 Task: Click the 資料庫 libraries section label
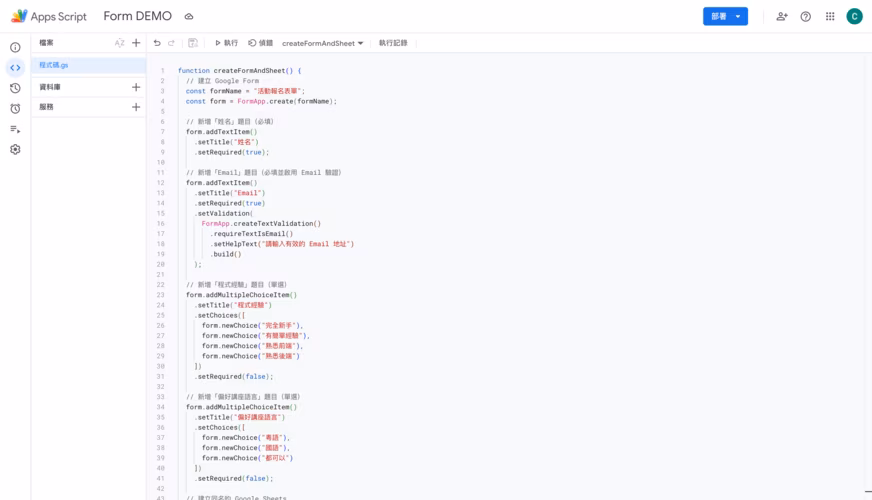50,87
